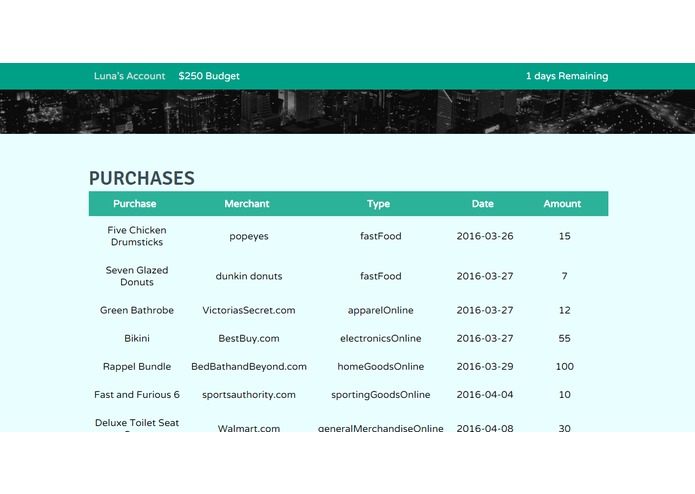Click the BestBuy.com merchant cell
The height and width of the screenshot is (494, 695).
(x=249, y=338)
